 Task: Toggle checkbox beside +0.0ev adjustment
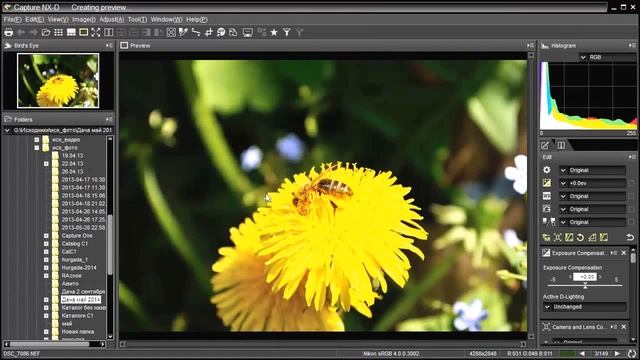[x=631, y=183]
